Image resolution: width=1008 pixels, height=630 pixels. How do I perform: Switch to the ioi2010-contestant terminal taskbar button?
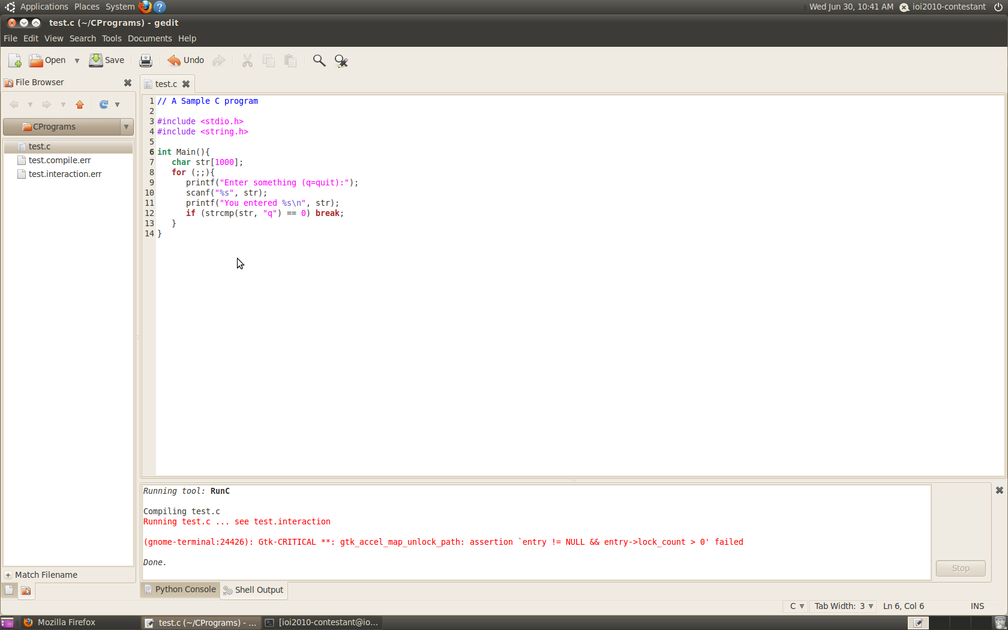[x=322, y=623]
